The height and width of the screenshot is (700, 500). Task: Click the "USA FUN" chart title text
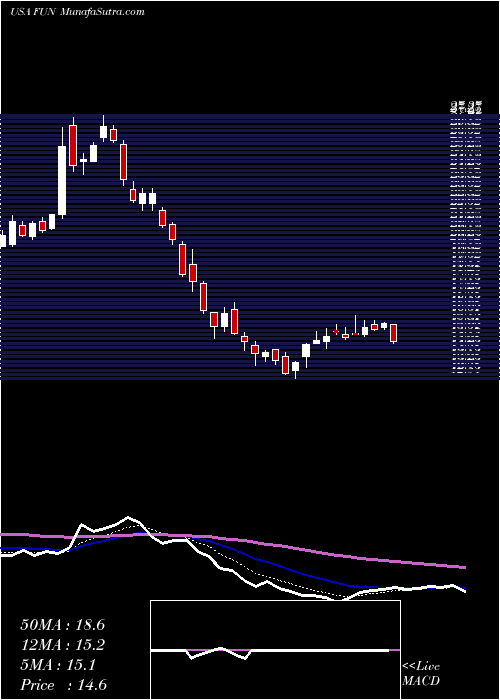(32, 12)
